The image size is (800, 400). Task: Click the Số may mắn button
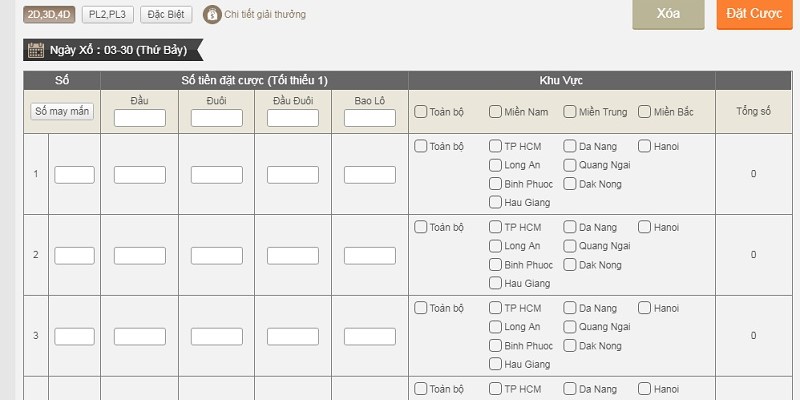[62, 112]
